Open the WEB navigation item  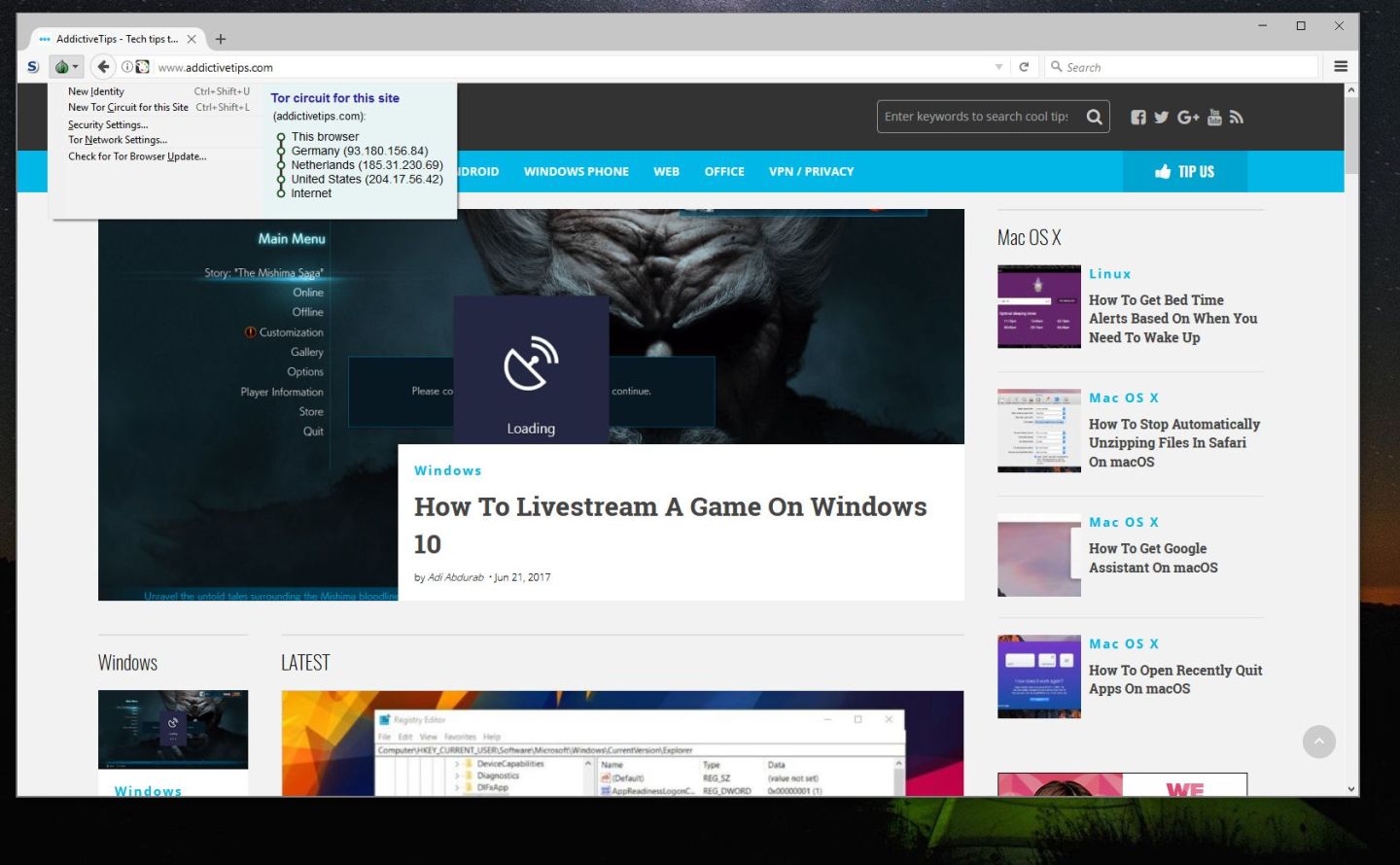(x=667, y=171)
